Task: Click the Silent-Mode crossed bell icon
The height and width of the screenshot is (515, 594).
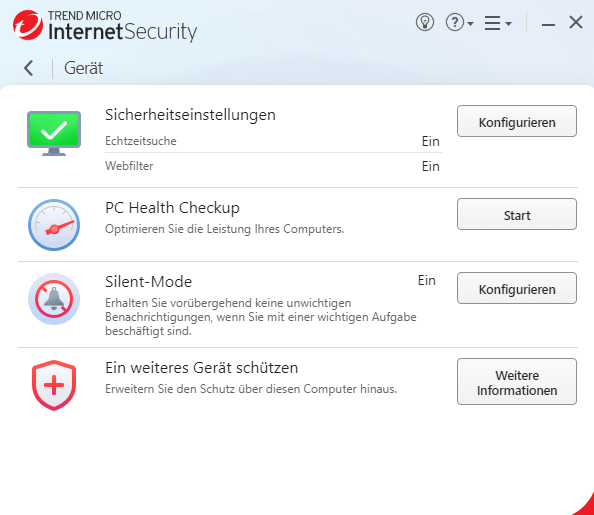Action: tap(54, 299)
